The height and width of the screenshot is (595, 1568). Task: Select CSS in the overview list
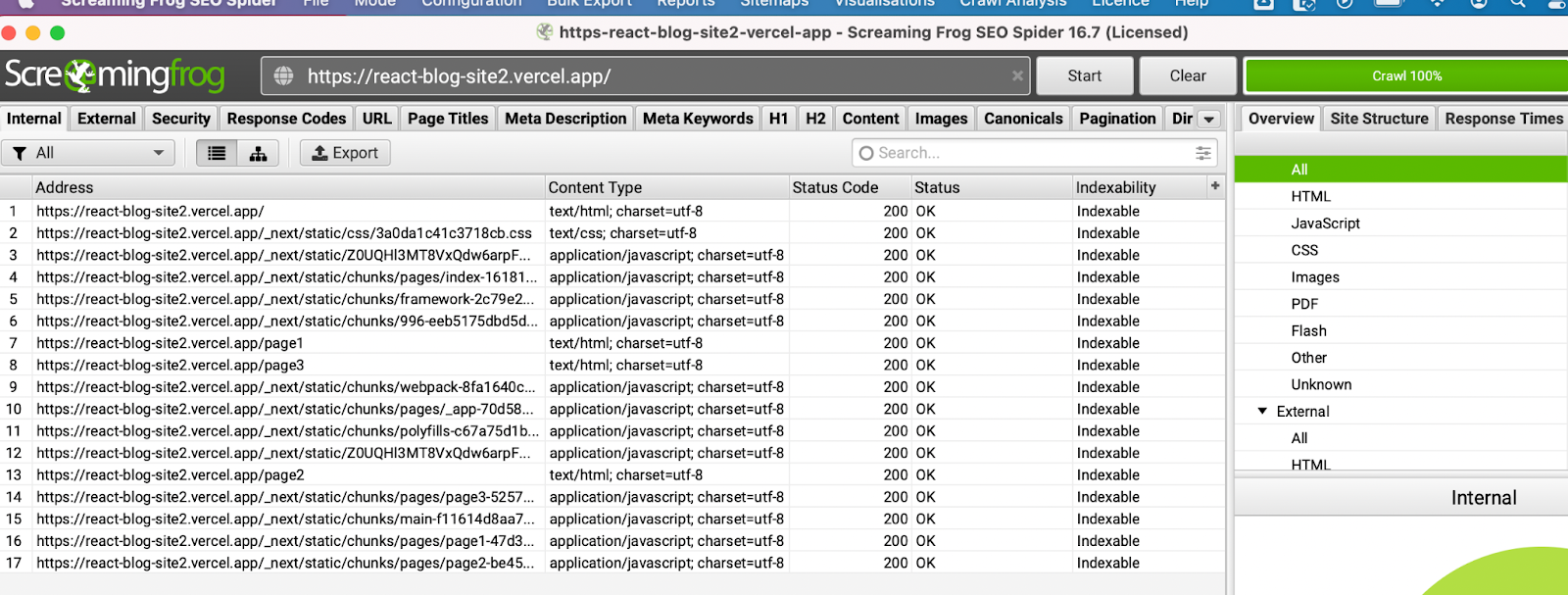click(1401, 250)
